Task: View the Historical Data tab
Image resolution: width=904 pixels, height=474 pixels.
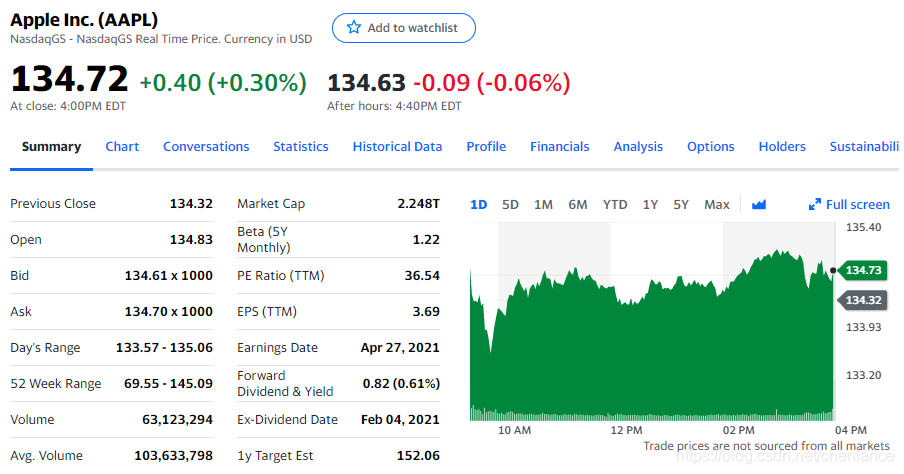Action: tap(397, 146)
